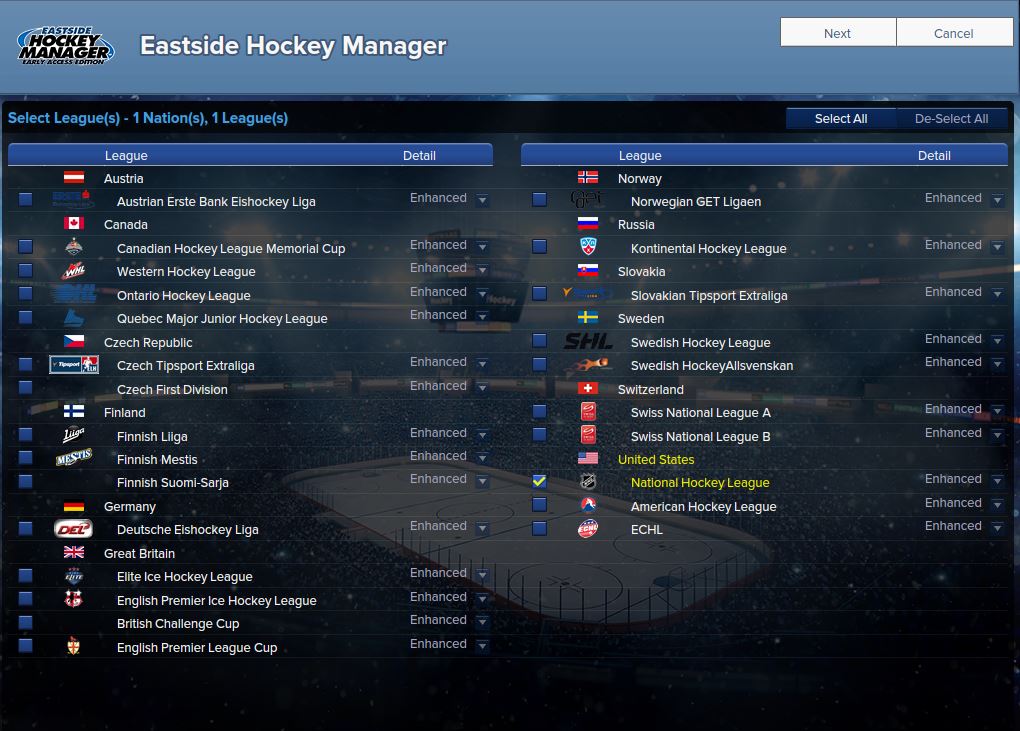1020x731 pixels.
Task: Click the Ontario Hockey League logo
Action: [x=74, y=295]
